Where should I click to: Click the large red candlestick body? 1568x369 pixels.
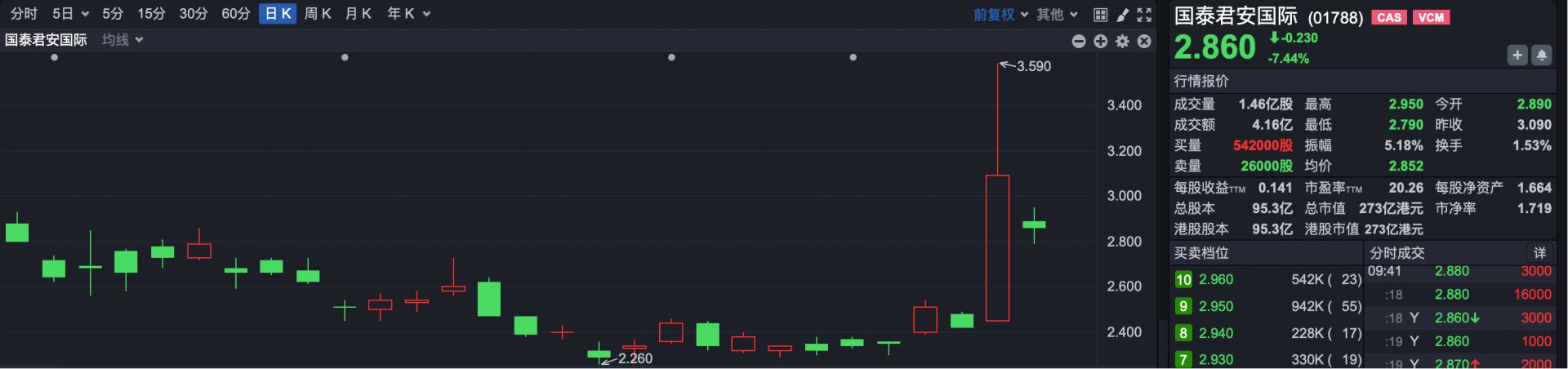(997, 247)
